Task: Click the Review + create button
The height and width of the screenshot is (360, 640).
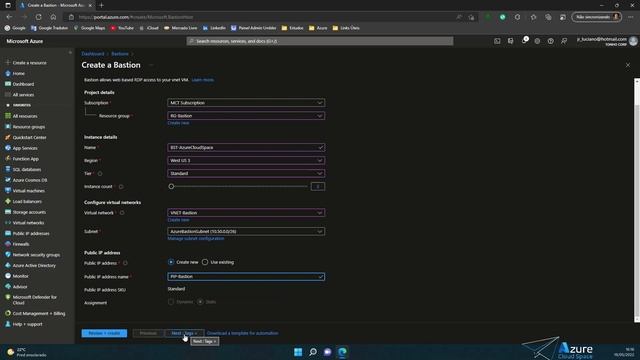Action: click(x=104, y=333)
